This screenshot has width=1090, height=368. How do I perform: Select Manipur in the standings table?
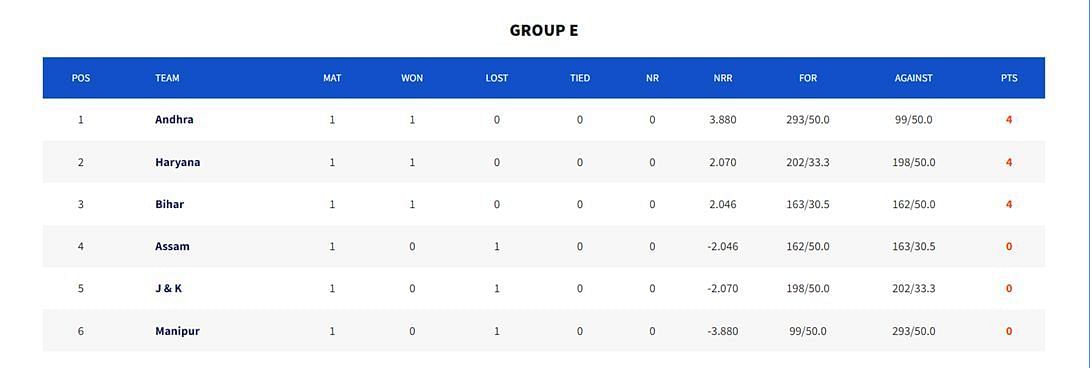(x=177, y=331)
